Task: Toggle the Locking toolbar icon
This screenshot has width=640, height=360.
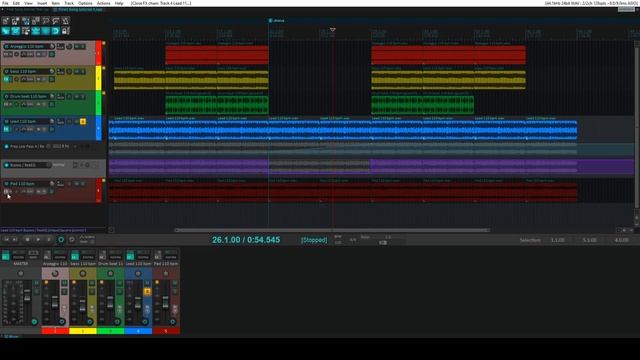Action: point(65,31)
